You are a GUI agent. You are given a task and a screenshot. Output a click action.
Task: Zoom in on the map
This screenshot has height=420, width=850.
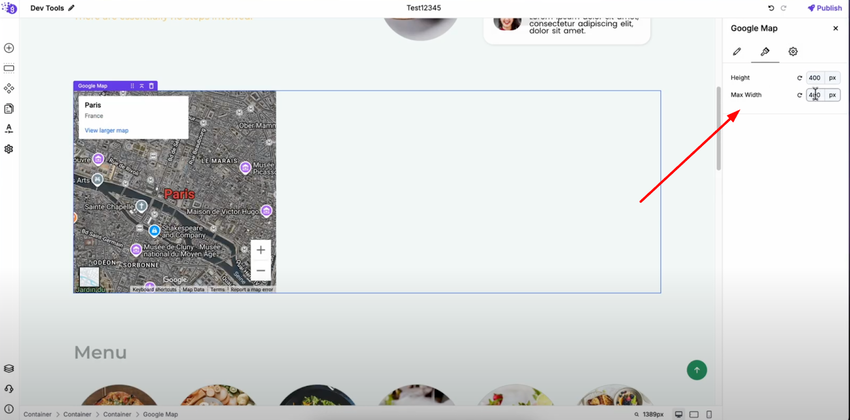click(x=261, y=250)
